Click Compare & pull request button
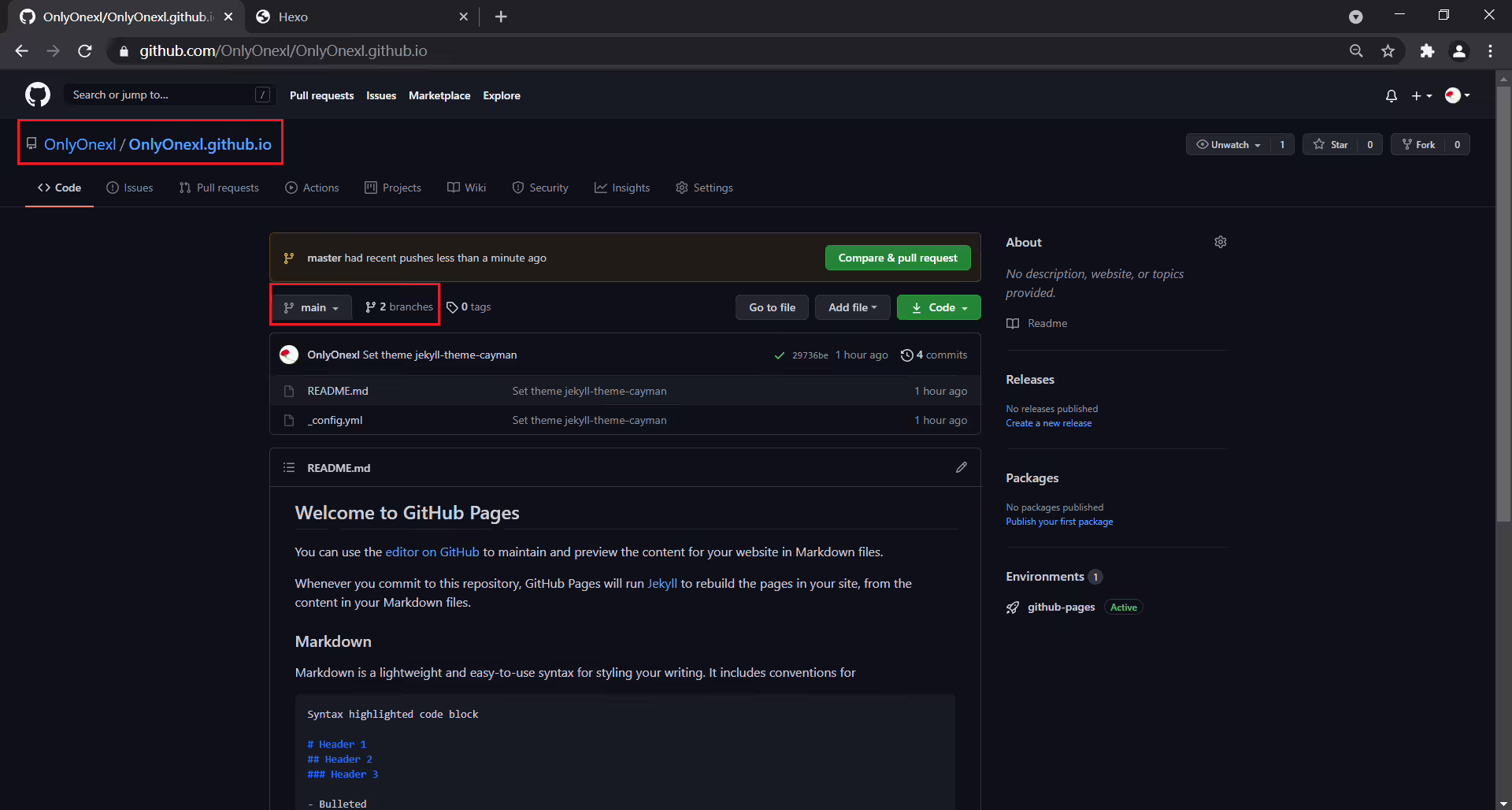The width and height of the screenshot is (1512, 810). tap(898, 258)
